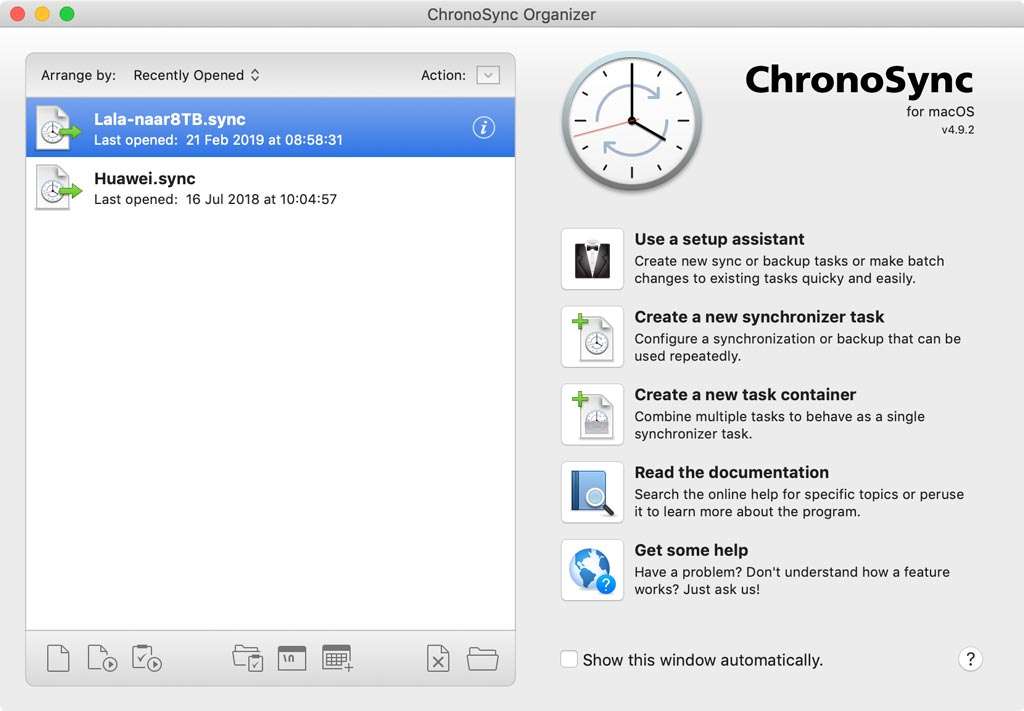Image resolution: width=1024 pixels, height=711 pixels.
Task: Close the ChronoSync Organizer window
Action: 18,14
